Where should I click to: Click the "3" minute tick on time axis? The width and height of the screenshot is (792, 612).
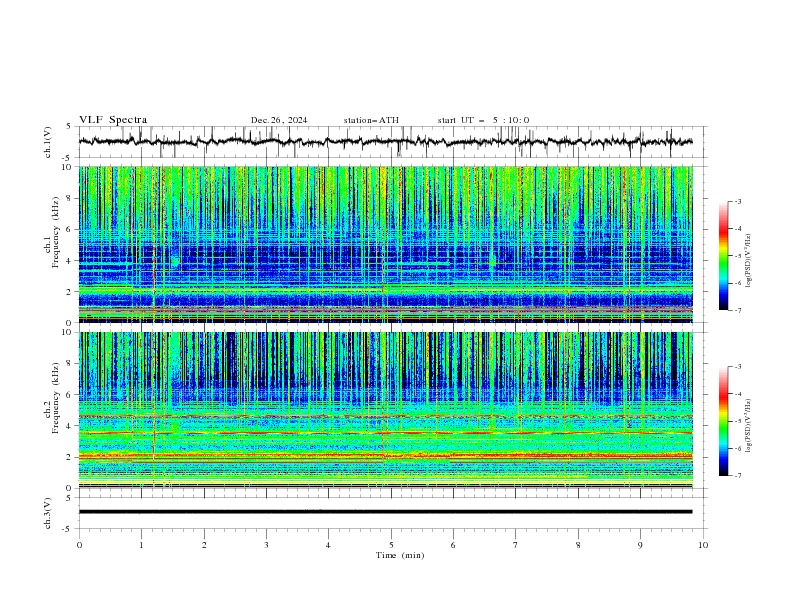[266, 545]
